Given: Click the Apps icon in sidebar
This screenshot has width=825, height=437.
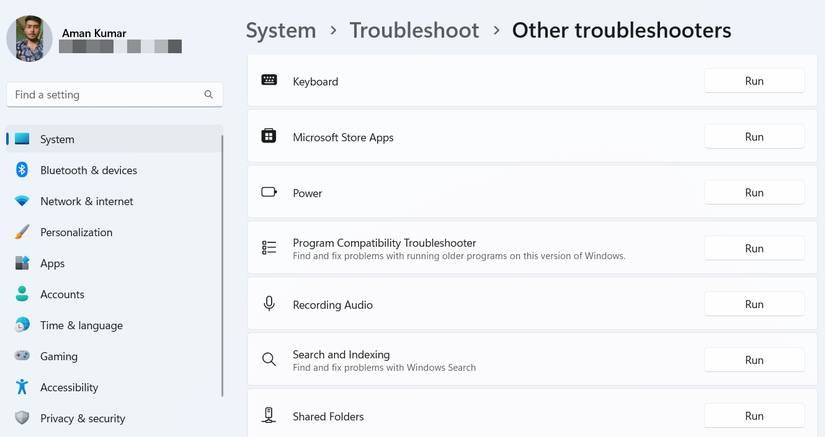Looking at the screenshot, I should pyautogui.click(x=22, y=263).
